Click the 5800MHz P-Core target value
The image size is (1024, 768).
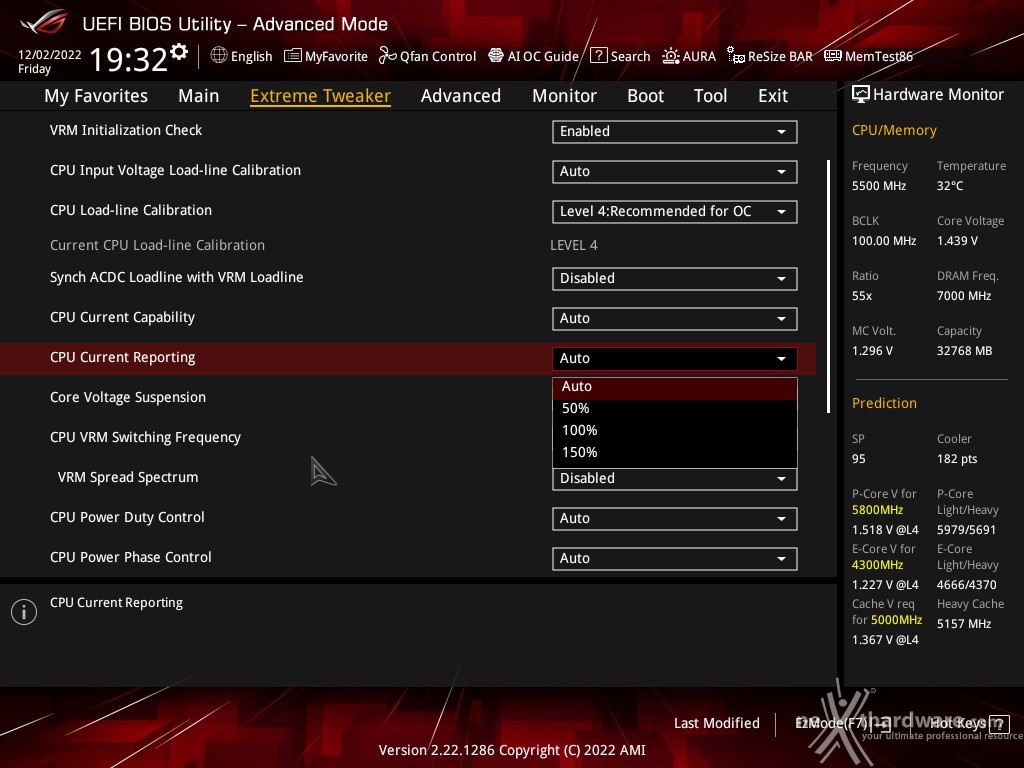point(877,510)
